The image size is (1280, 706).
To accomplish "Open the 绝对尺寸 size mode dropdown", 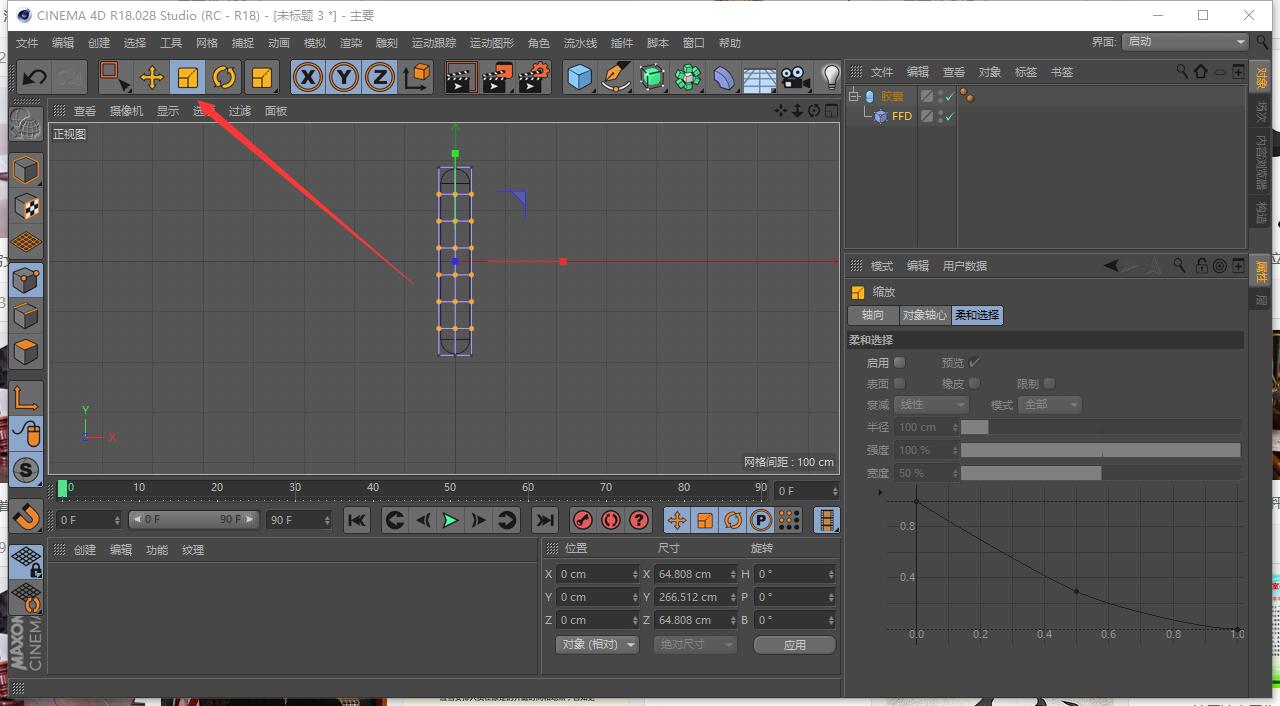I will [x=695, y=645].
